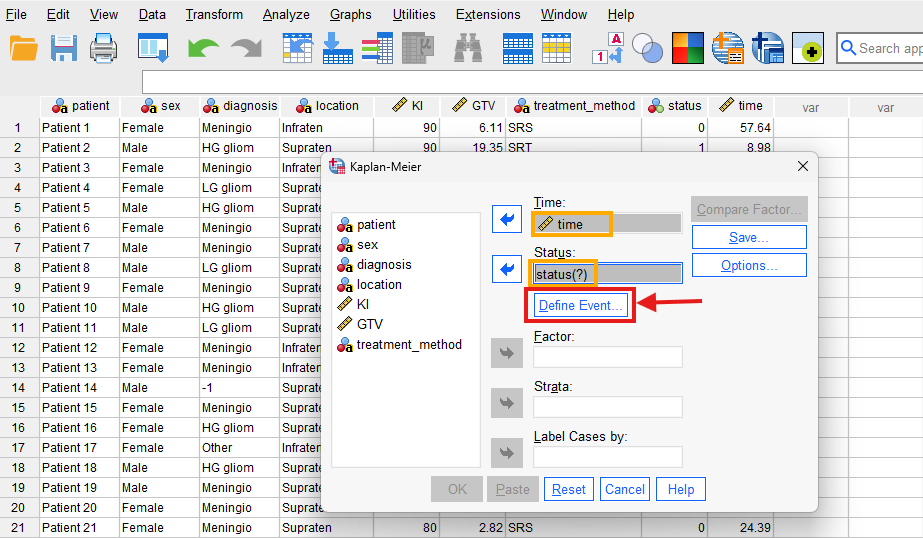Open the Graphs menu

(x=351, y=14)
